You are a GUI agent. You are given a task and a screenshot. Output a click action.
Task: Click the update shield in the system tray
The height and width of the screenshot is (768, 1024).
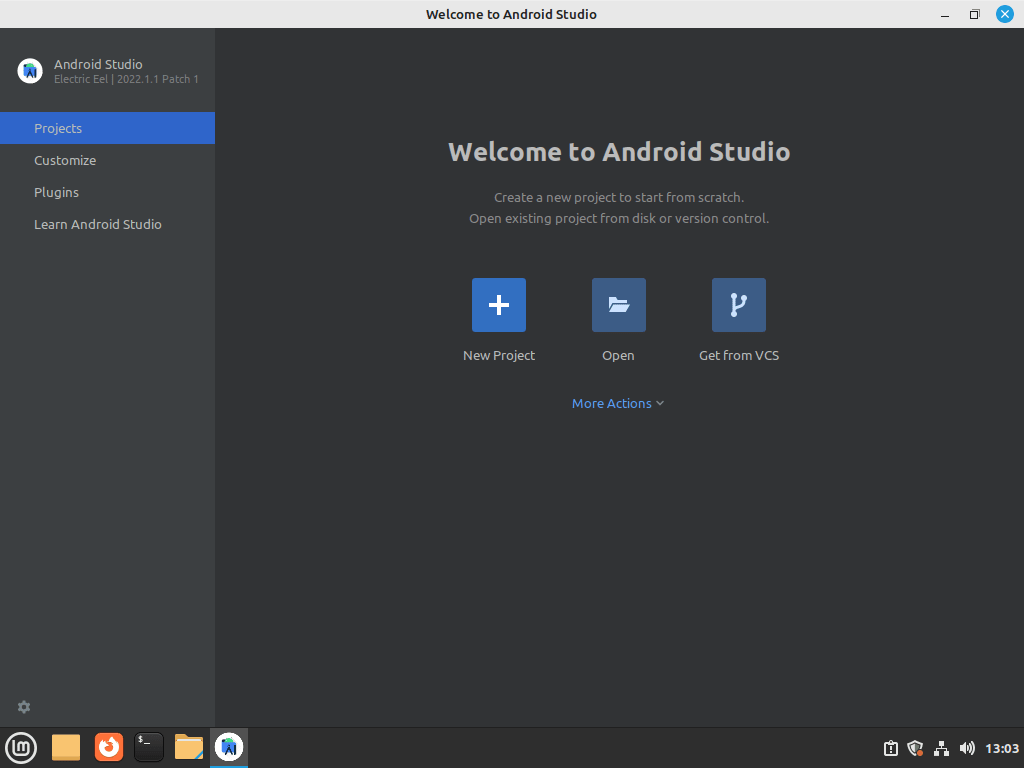click(915, 747)
